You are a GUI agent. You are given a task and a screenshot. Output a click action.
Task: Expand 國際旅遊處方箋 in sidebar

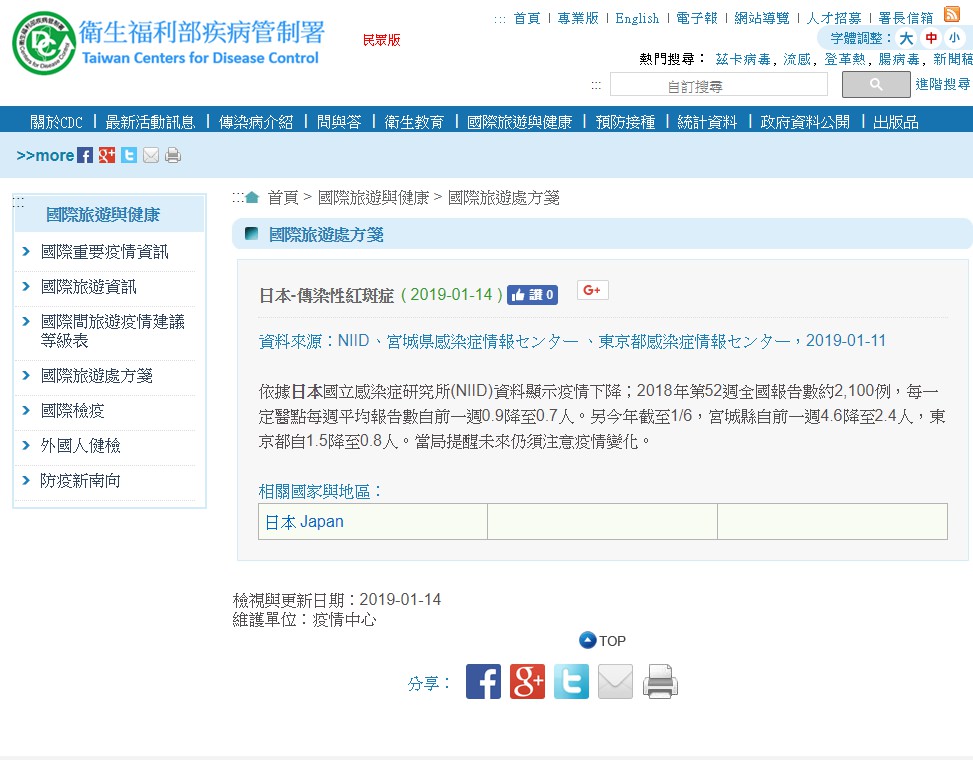point(96,375)
